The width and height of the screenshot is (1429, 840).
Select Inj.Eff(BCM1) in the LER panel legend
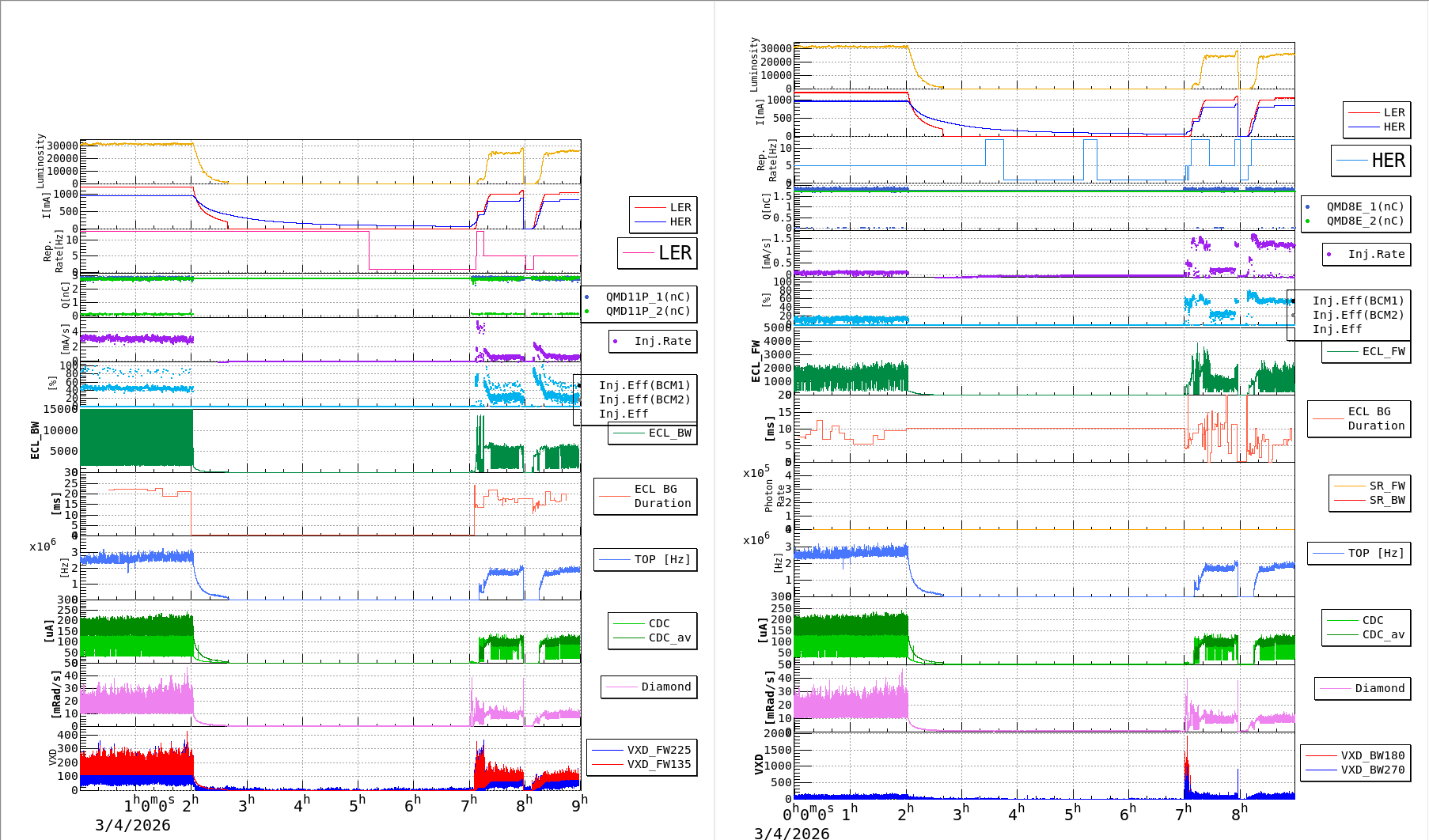644,385
